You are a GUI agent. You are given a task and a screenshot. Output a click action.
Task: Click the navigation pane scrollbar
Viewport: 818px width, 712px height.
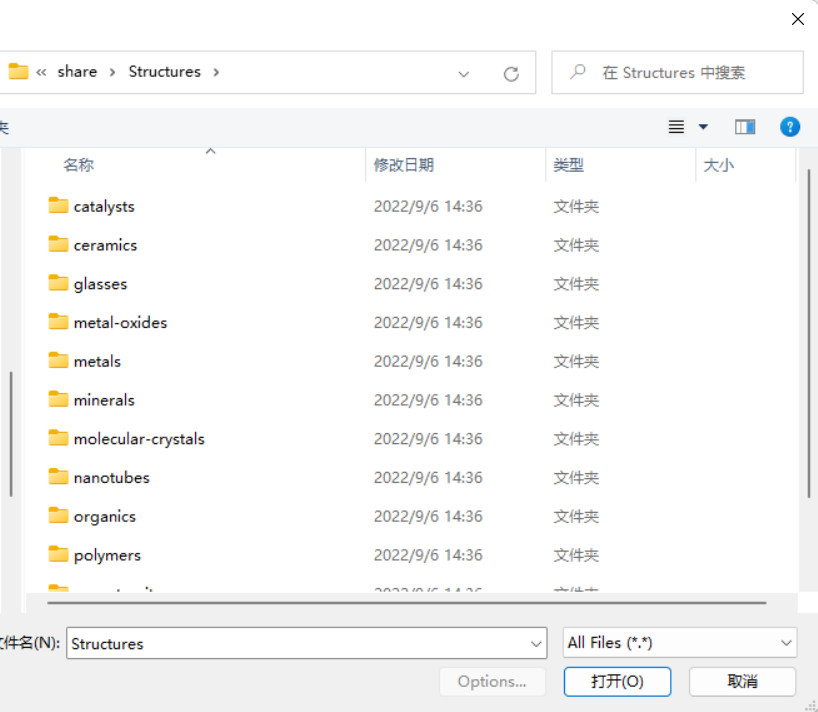(11, 433)
